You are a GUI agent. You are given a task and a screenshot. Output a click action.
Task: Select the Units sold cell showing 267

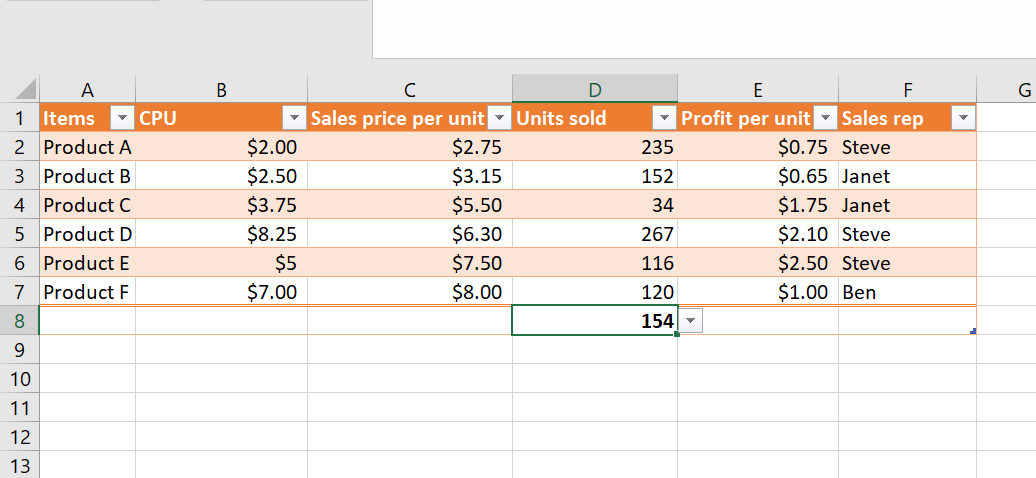point(594,234)
